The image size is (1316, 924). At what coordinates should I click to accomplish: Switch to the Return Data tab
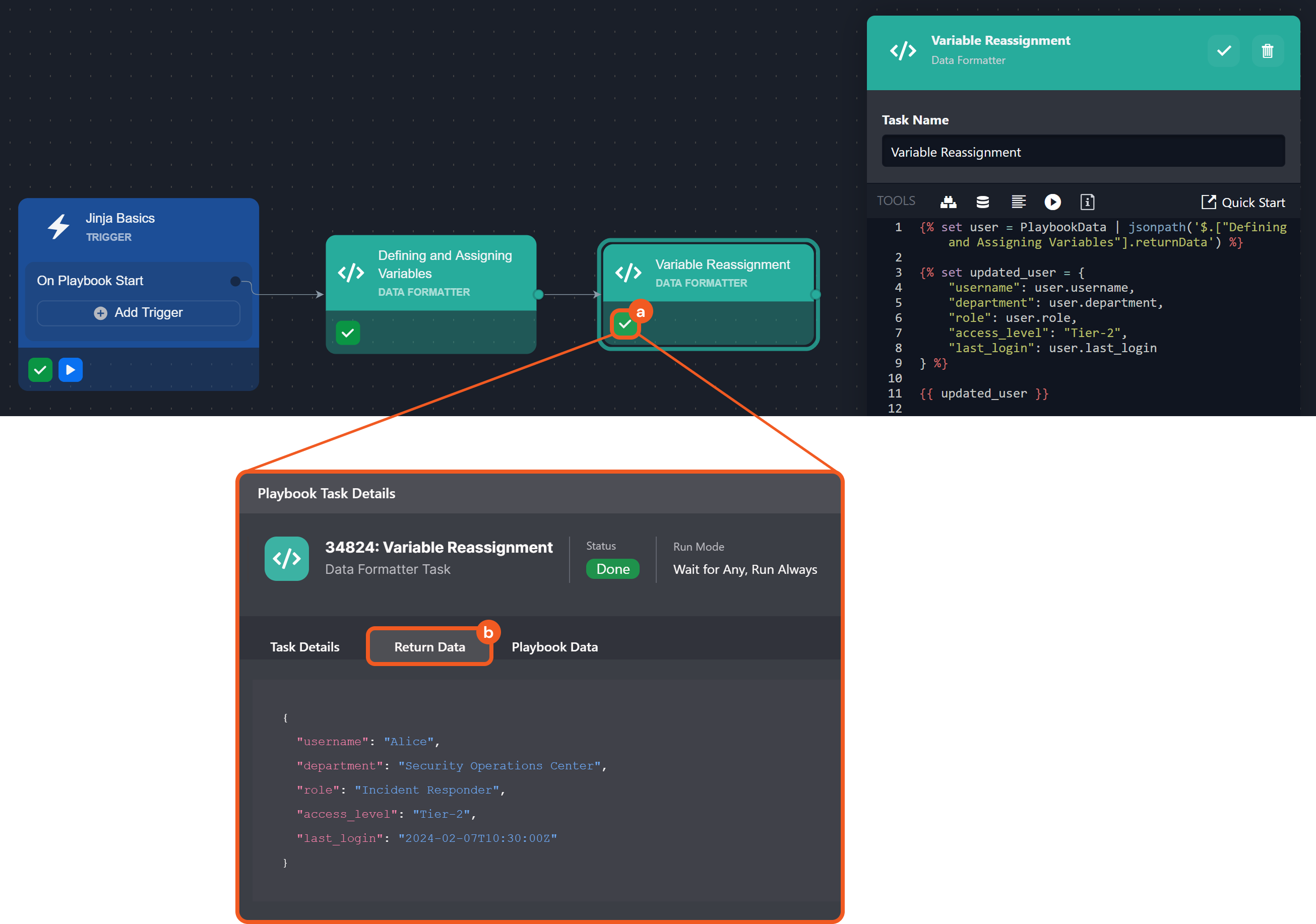429,647
